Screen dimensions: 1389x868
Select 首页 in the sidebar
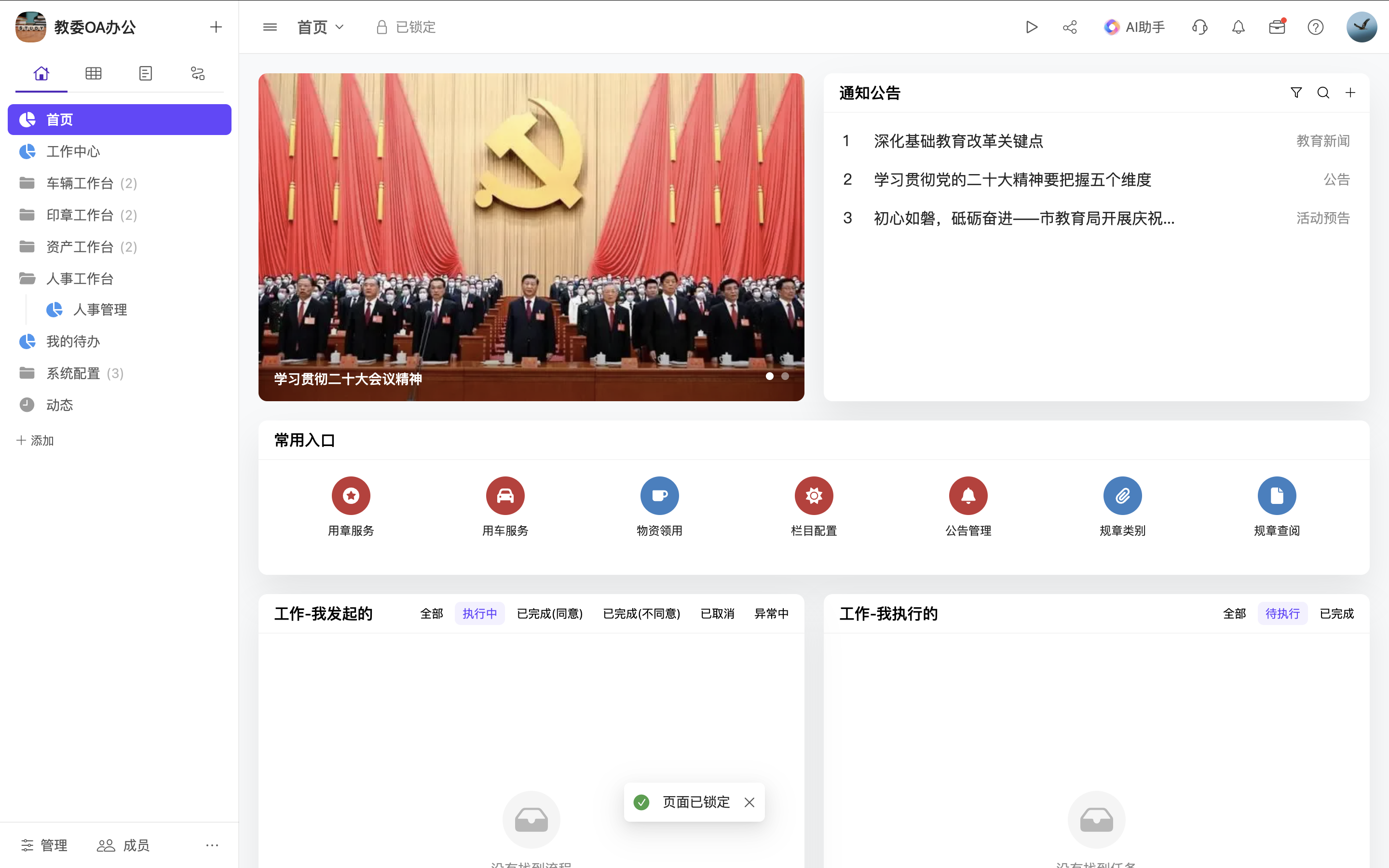tap(120, 120)
